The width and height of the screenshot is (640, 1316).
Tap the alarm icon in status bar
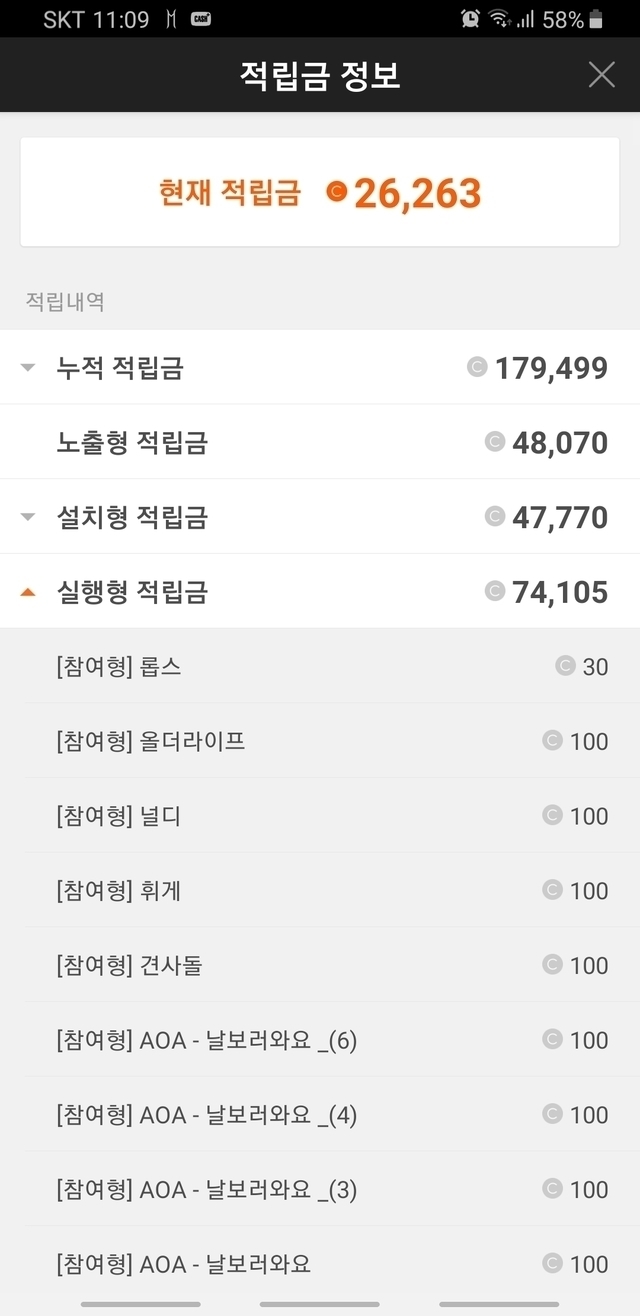(x=470, y=19)
